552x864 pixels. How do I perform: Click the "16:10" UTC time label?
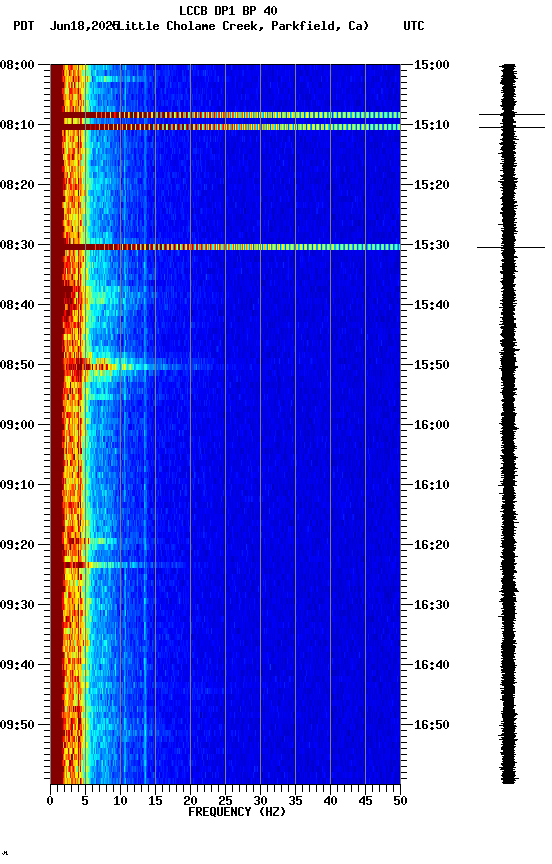[432, 485]
